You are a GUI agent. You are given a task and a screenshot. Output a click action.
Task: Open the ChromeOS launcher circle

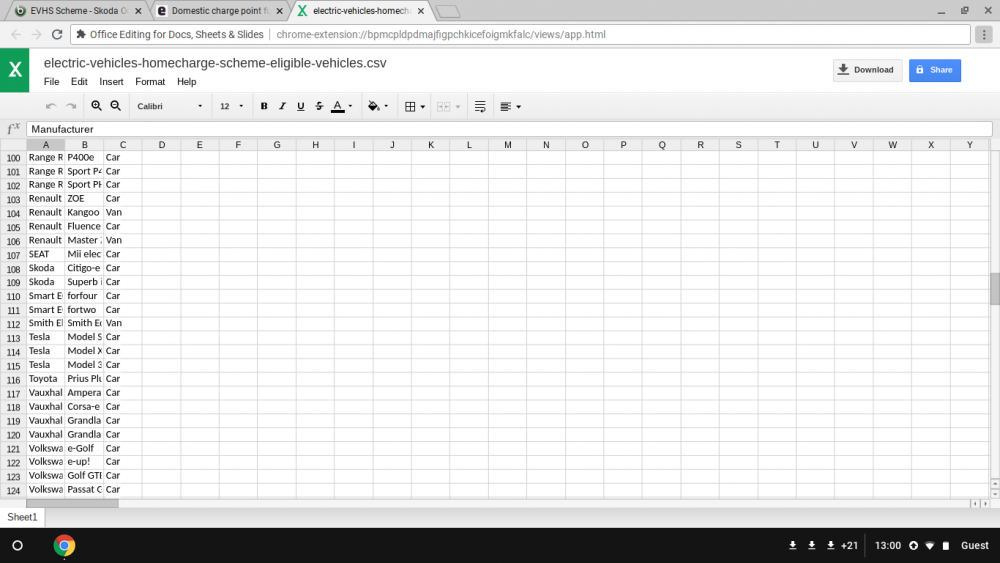[18, 546]
